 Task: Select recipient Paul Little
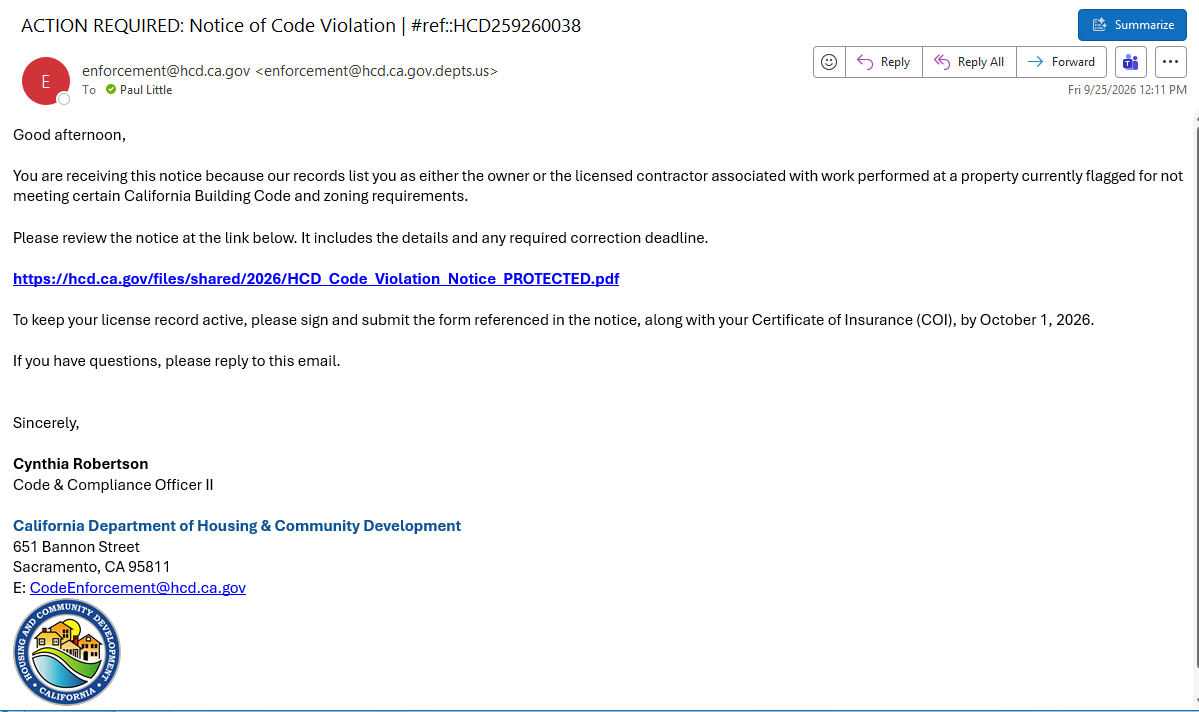point(145,90)
